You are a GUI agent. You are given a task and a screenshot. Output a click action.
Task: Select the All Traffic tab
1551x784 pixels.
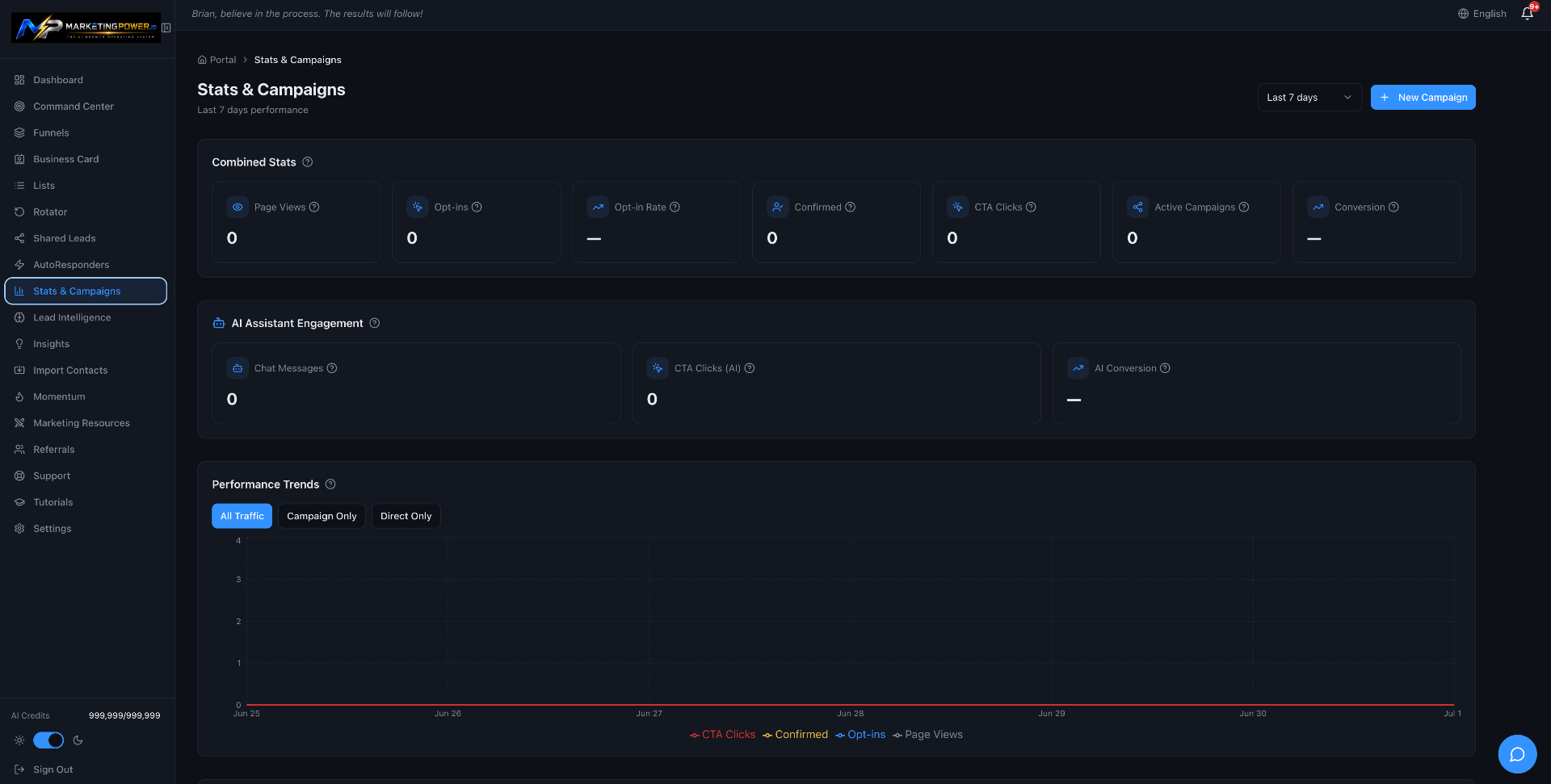tap(242, 516)
